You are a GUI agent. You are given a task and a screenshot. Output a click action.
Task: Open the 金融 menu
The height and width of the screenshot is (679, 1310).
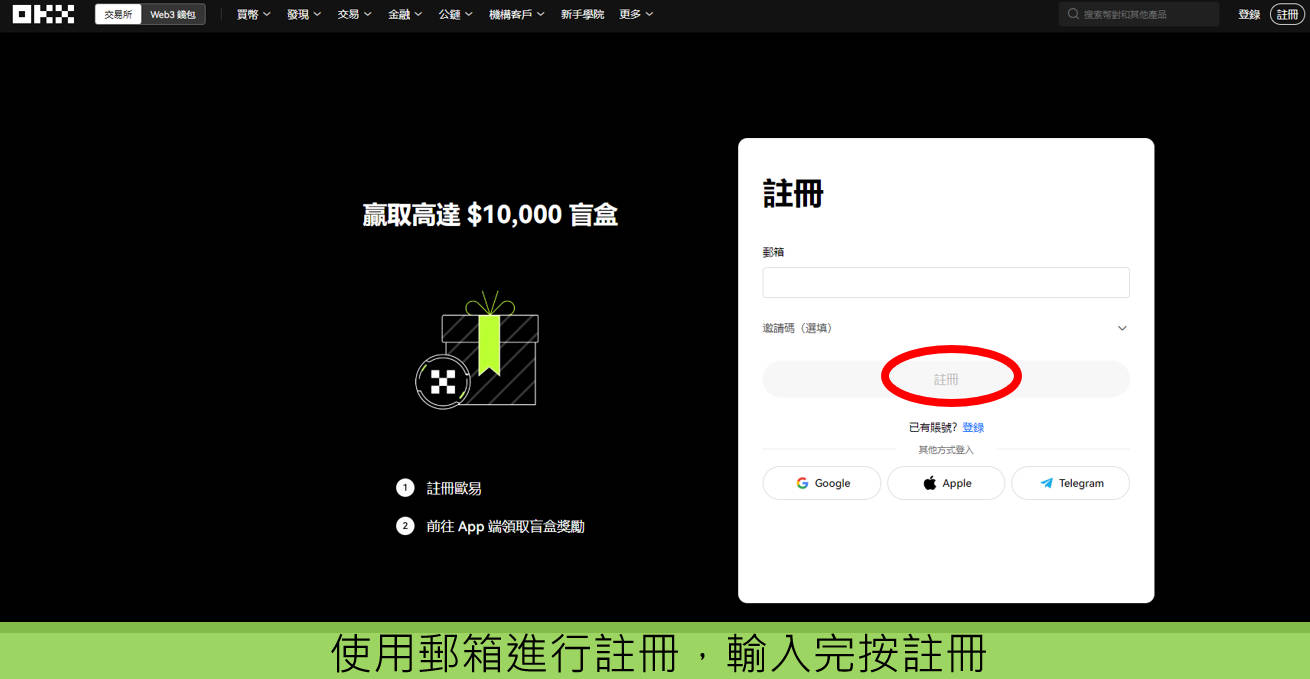405,15
